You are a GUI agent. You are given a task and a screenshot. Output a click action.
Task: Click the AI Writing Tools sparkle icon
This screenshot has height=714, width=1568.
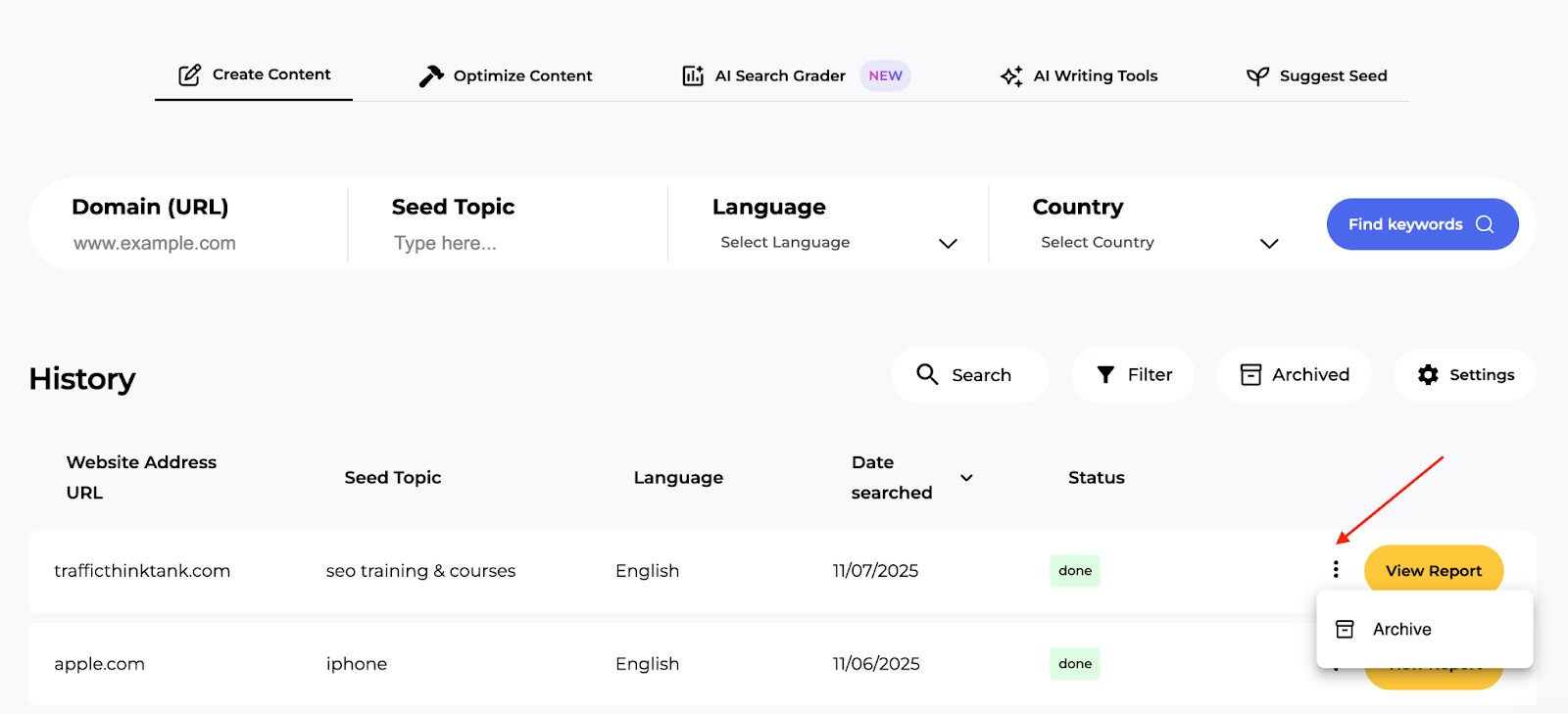[x=1011, y=76]
